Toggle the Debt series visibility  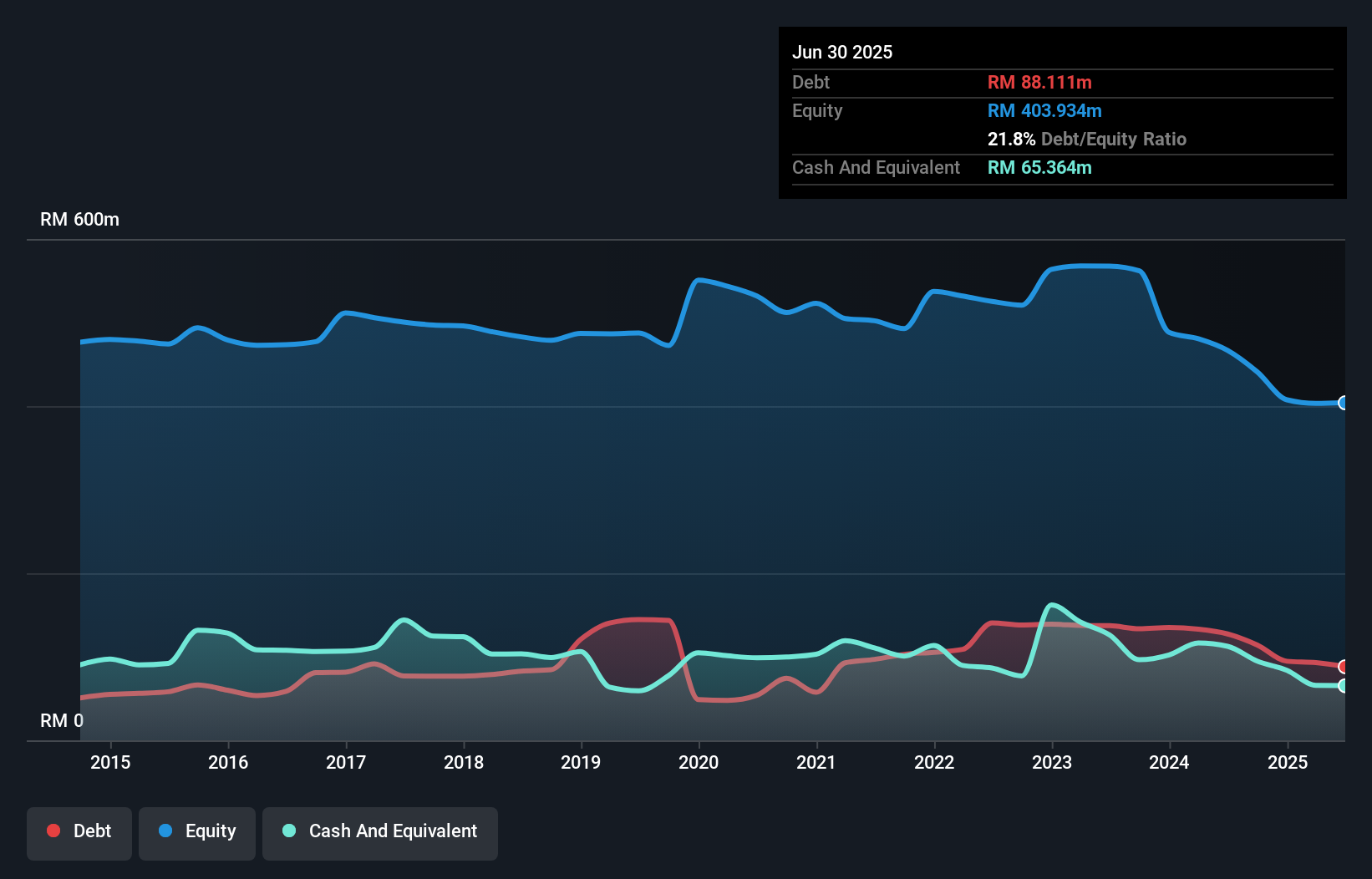tap(79, 831)
